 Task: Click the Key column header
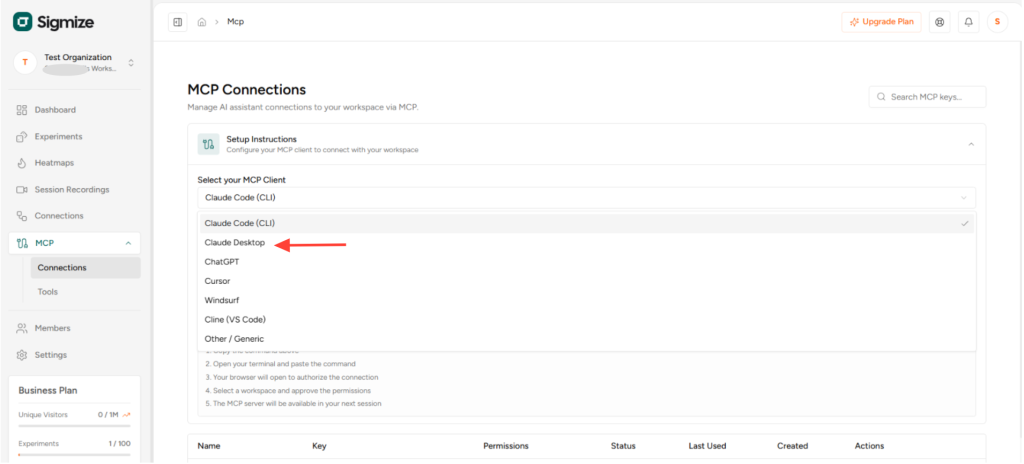(x=319, y=446)
